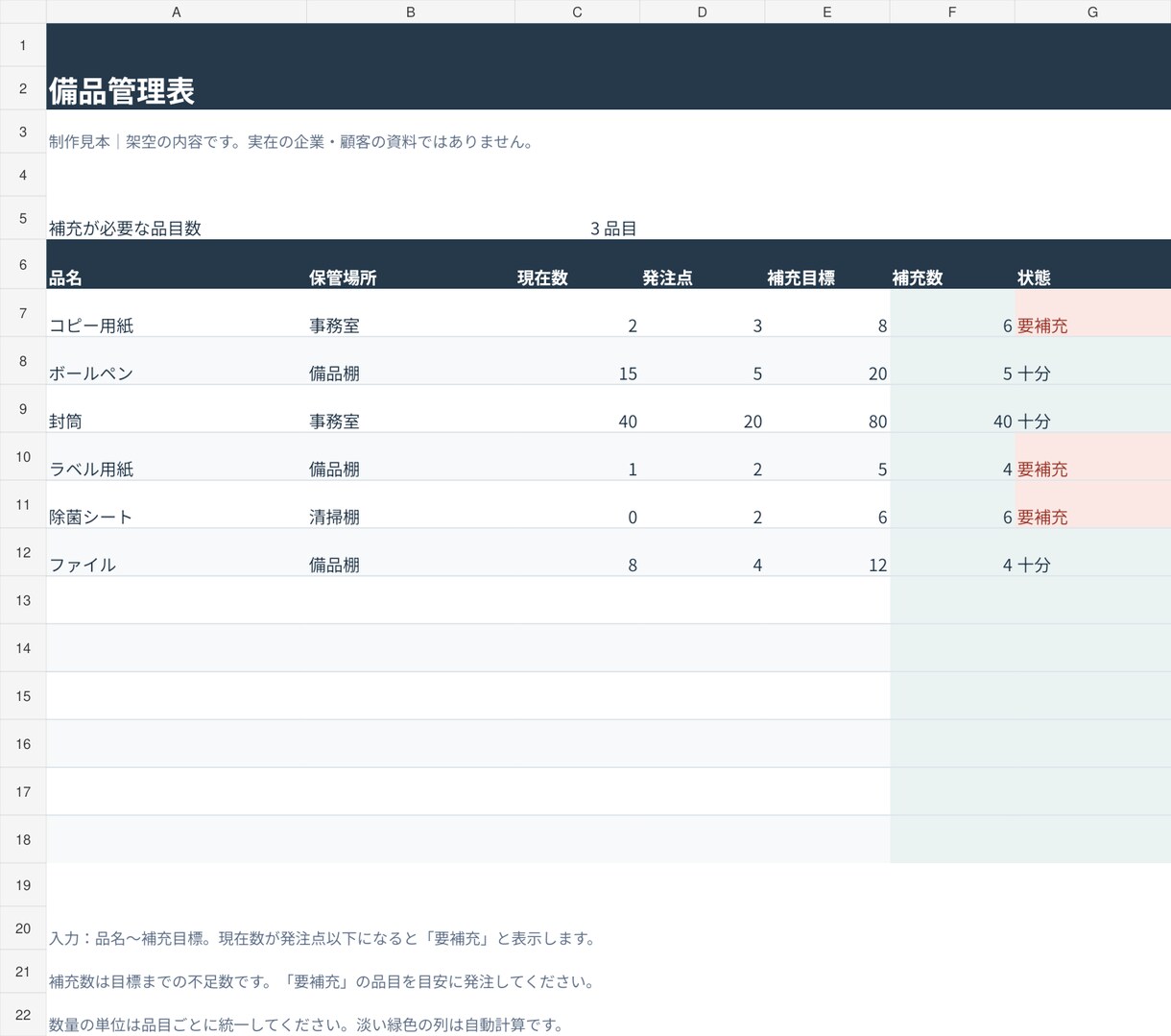Select the コピー用紙 item cell
This screenshot has width=1171, height=1036.
[x=177, y=313]
